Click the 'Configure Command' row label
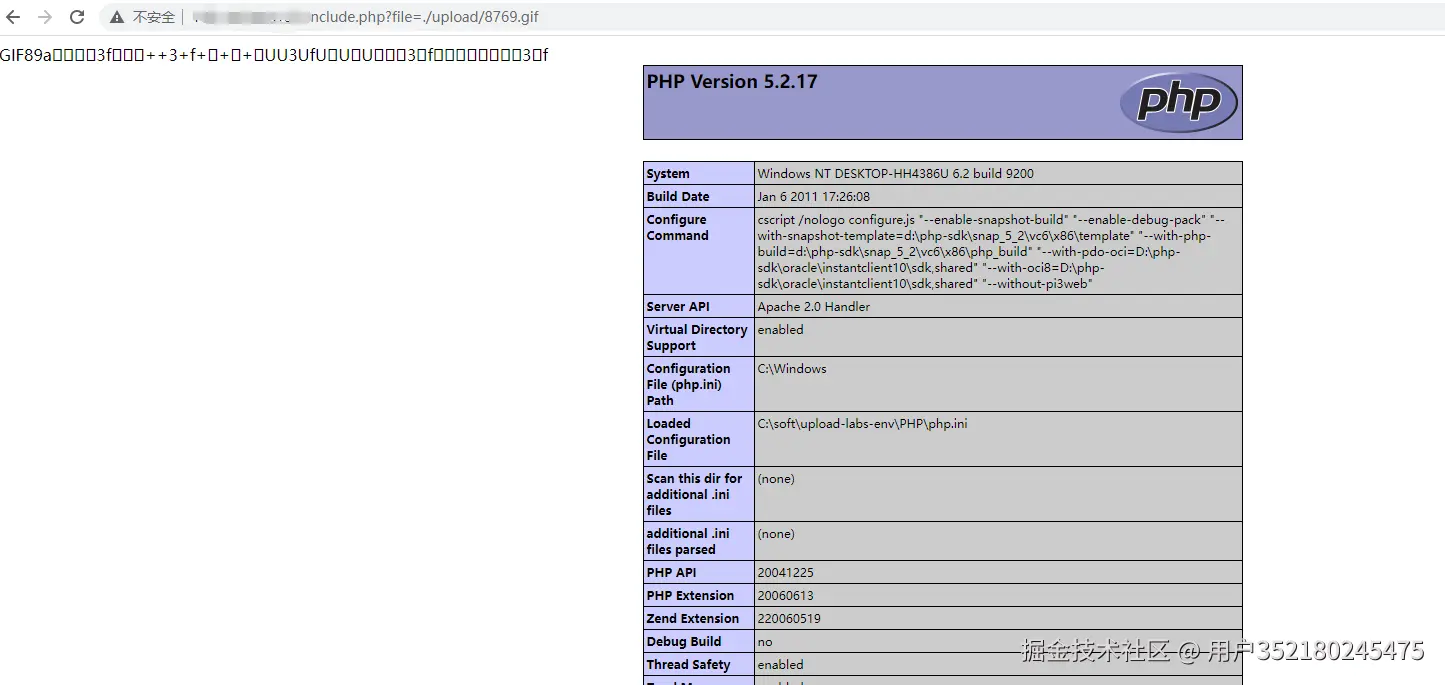Image resolution: width=1445 pixels, height=685 pixels. pyautogui.click(x=677, y=228)
